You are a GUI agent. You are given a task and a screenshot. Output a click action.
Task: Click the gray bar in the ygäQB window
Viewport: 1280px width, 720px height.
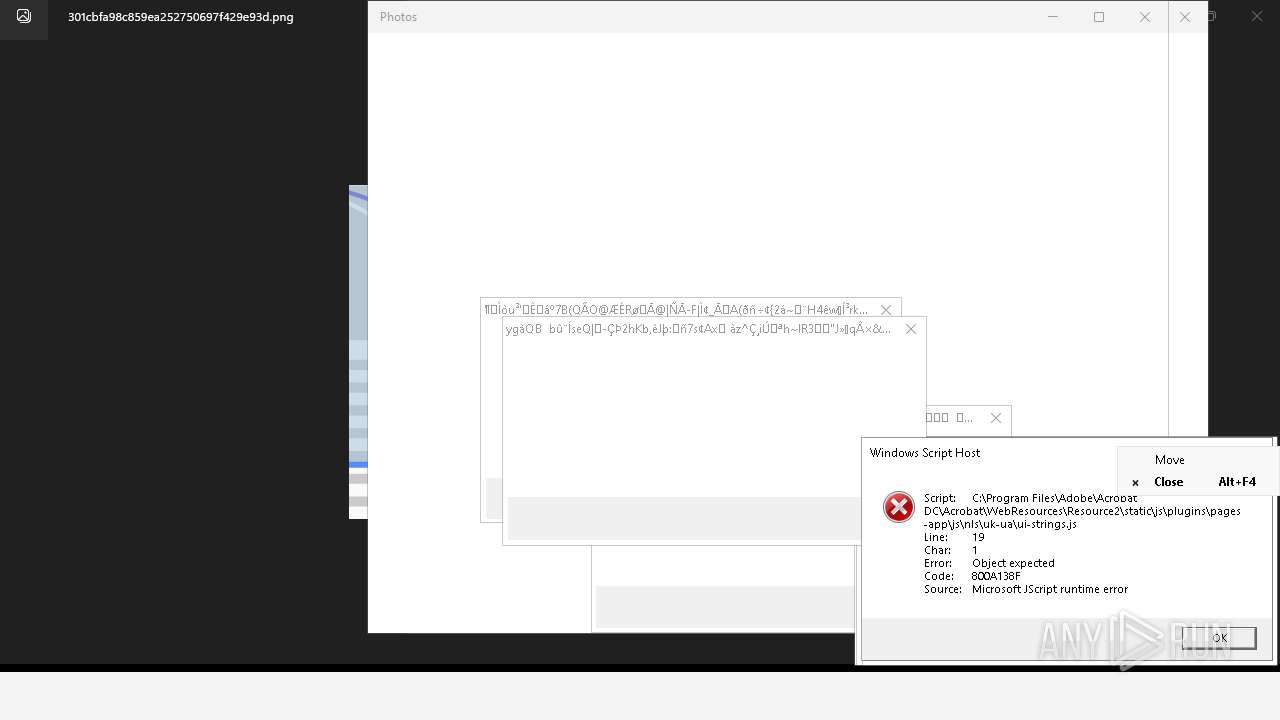(685, 518)
